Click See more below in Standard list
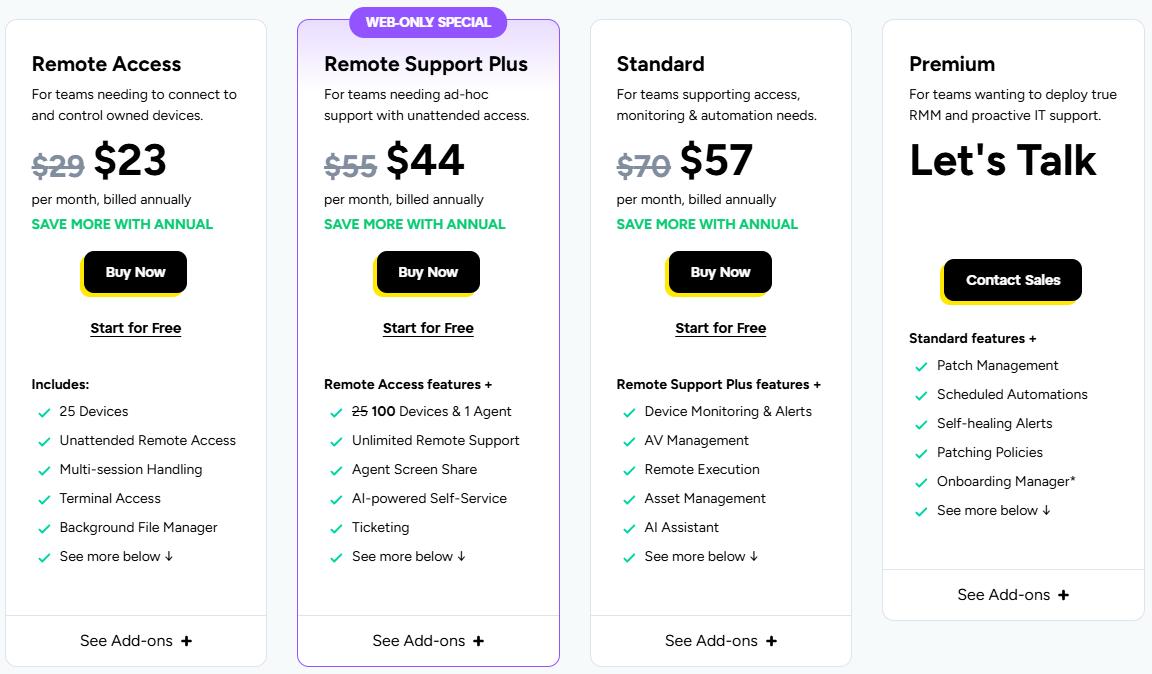The width and height of the screenshot is (1152, 674). pyautogui.click(x=701, y=556)
